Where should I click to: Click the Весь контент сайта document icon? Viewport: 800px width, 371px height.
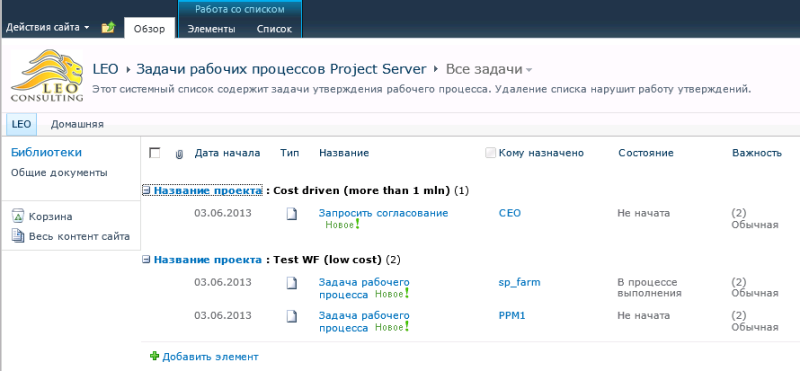pyautogui.click(x=18, y=236)
